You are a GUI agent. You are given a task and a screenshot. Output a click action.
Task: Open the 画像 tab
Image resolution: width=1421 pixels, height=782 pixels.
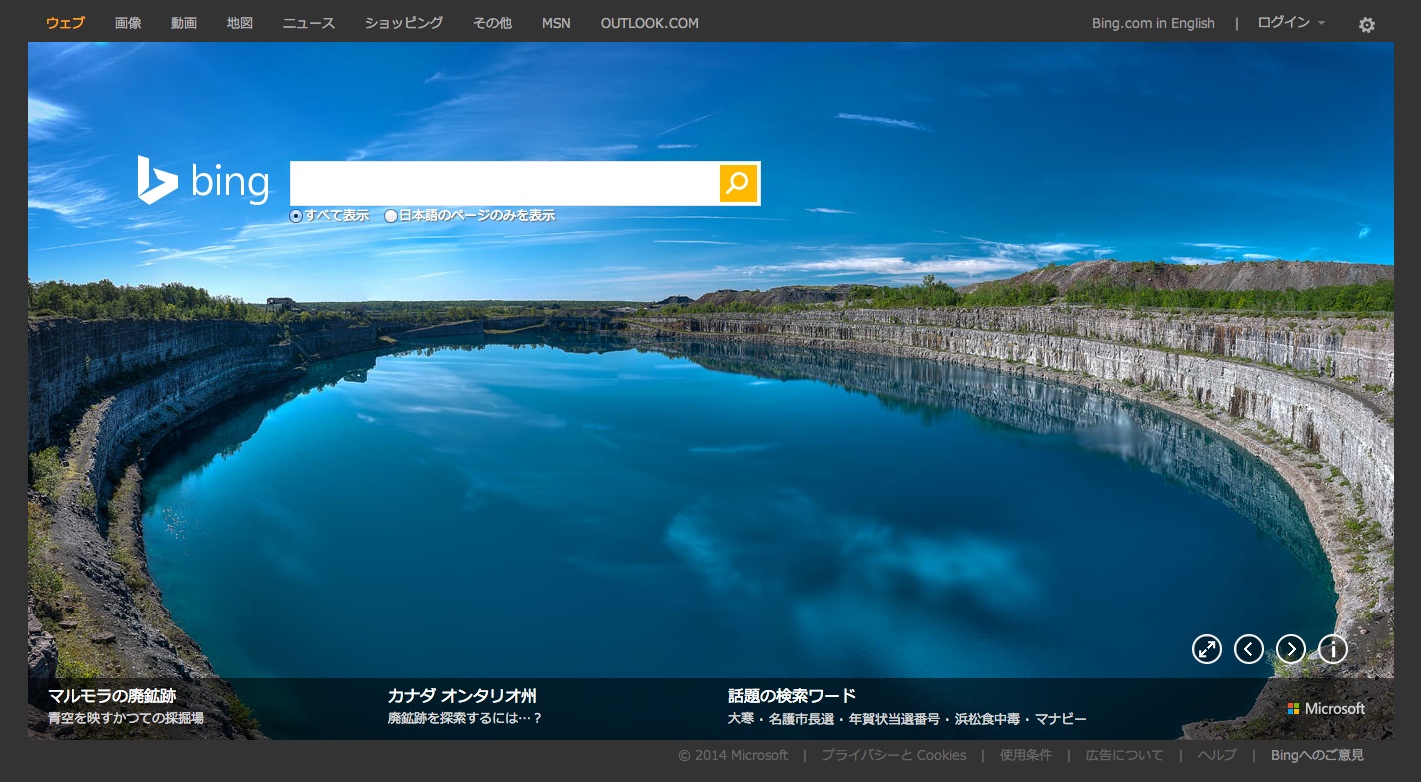128,23
